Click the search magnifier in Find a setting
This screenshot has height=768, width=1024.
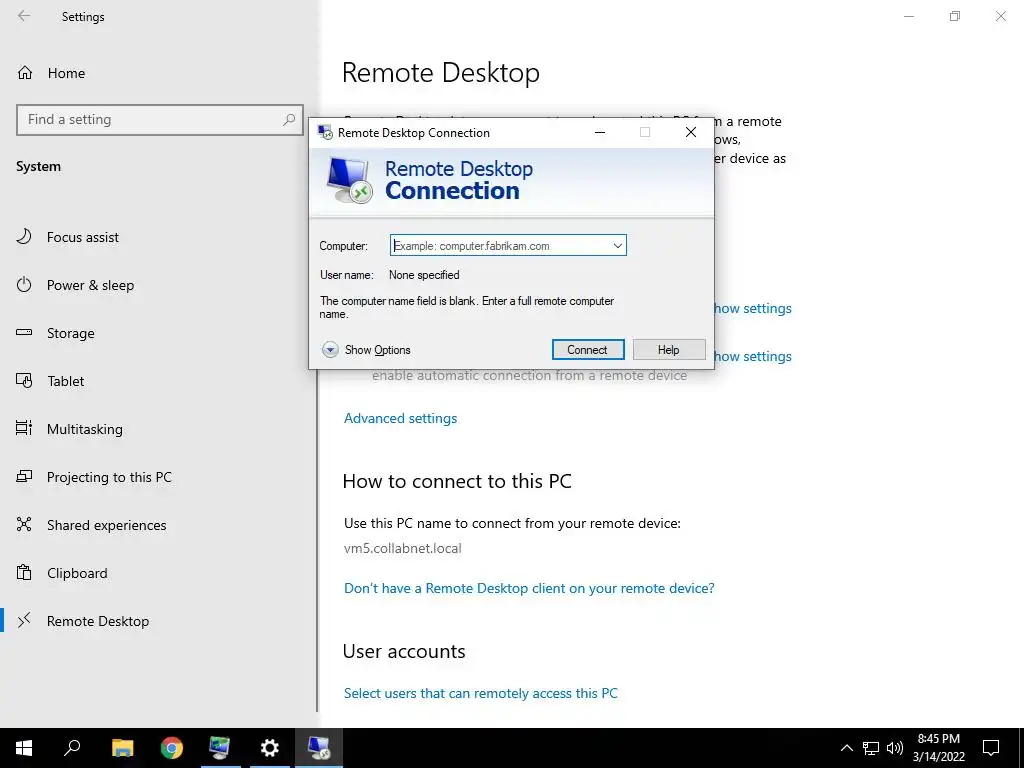pyautogui.click(x=289, y=120)
